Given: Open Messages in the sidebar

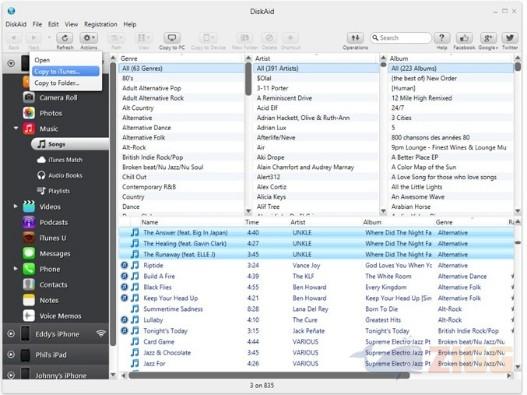Looking at the screenshot, I should (55, 253).
